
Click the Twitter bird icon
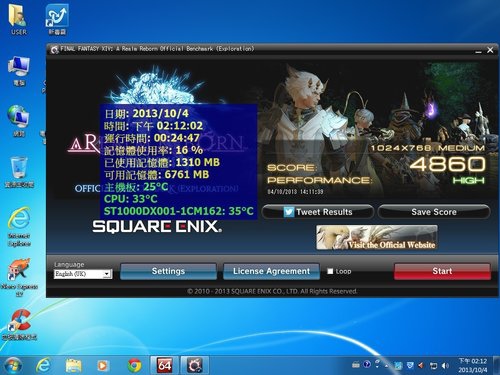coord(289,212)
